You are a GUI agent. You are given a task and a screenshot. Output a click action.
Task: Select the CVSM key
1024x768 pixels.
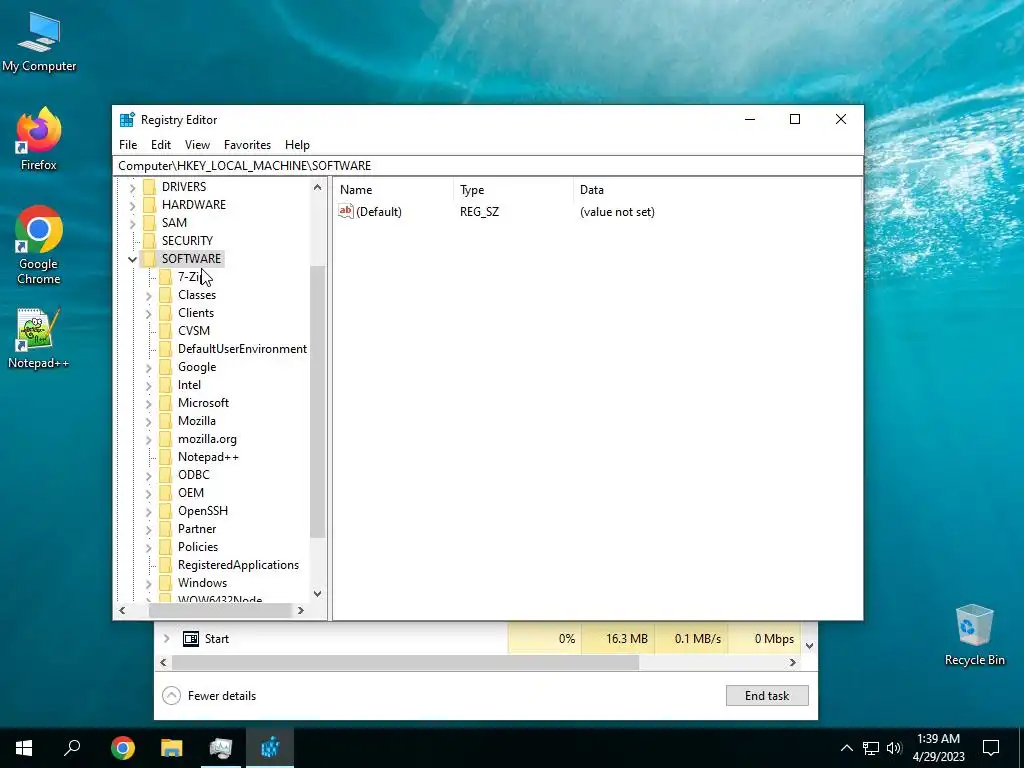194,331
